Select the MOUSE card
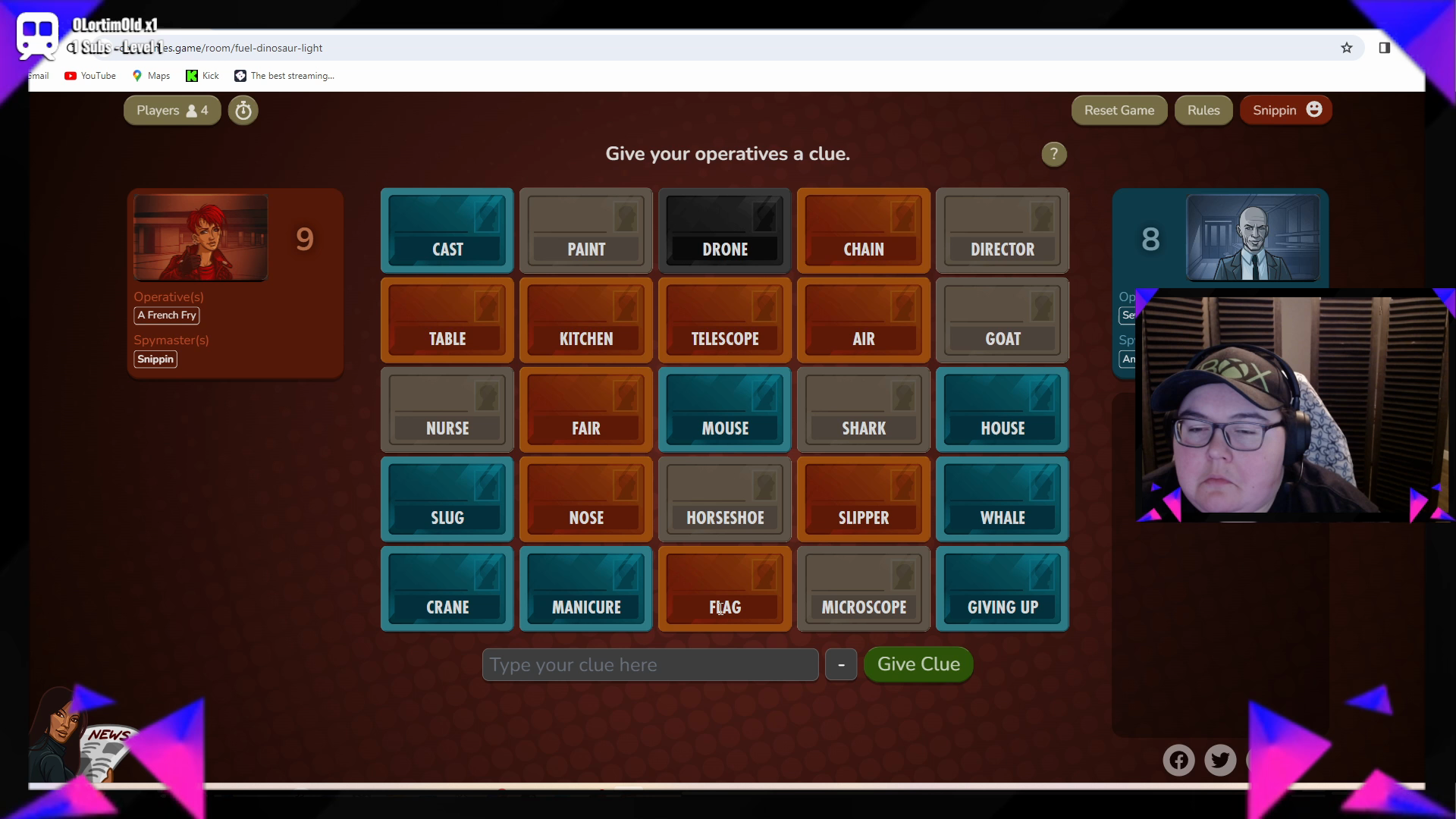The height and width of the screenshot is (819, 1456). pos(725,409)
